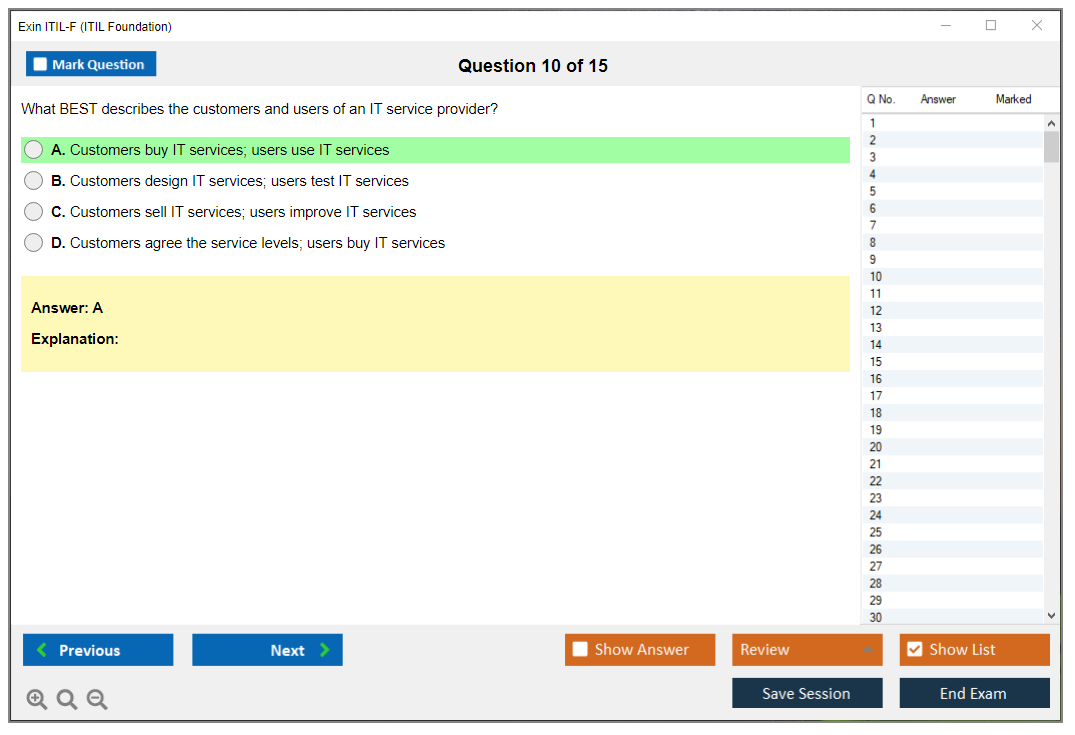The height and width of the screenshot is (735, 1075).
Task: Click the End Exam button
Action: pos(974,693)
